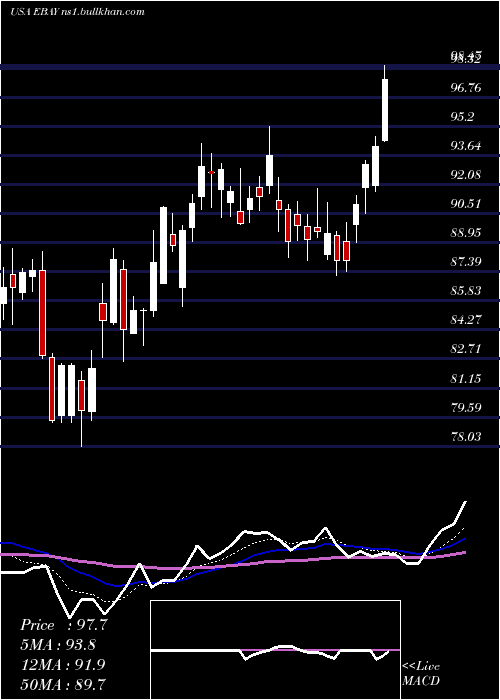Click the 90.51 price axis label
Screen dimensions: 500x700
click(466, 204)
